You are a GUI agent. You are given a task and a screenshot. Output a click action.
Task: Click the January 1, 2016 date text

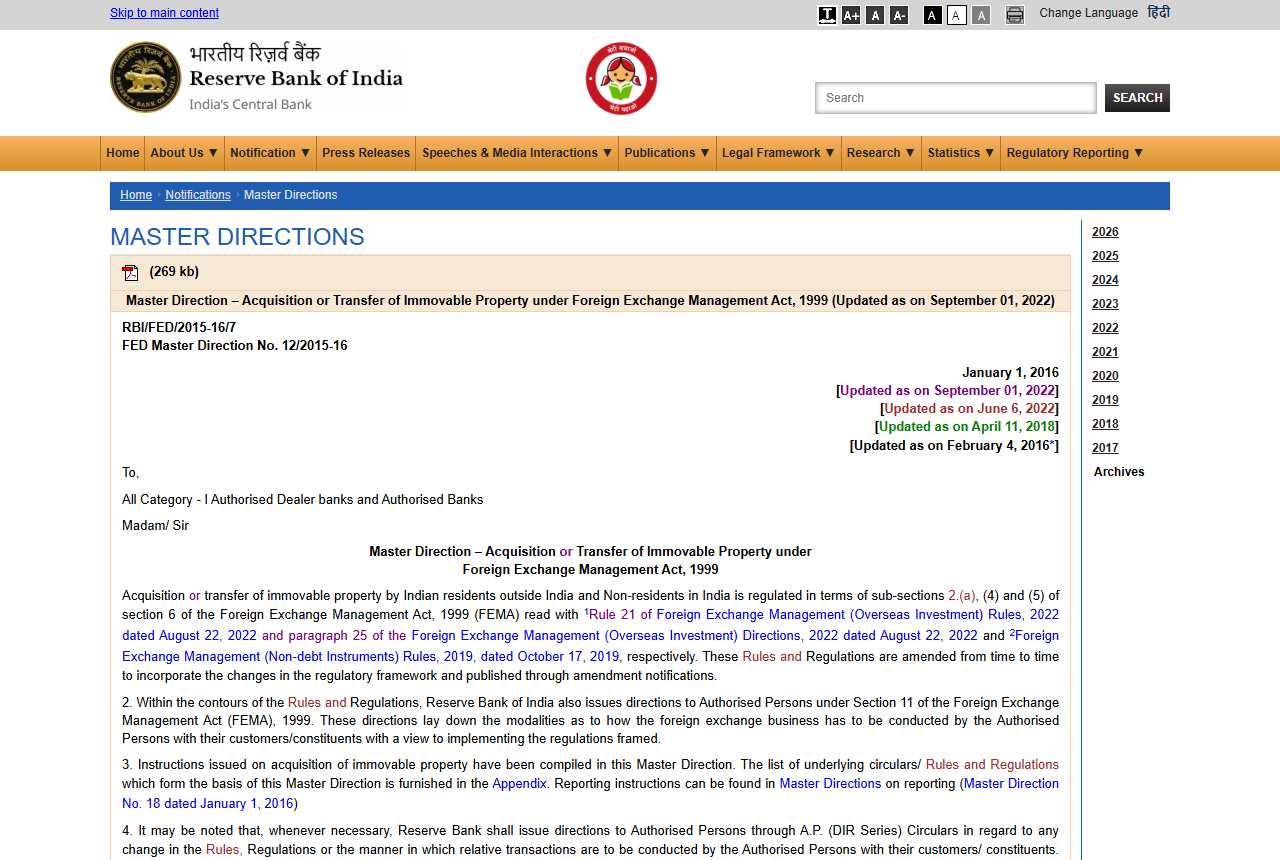coord(1010,373)
